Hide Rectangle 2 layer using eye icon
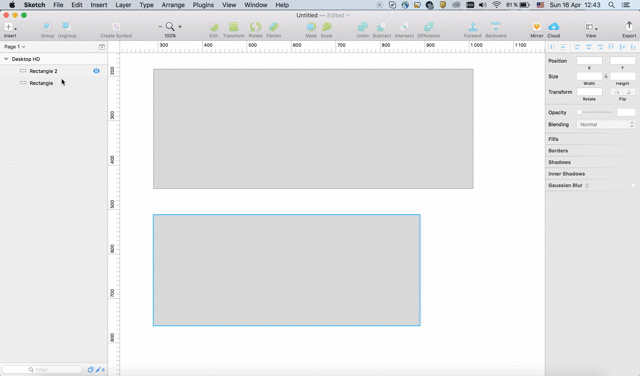The image size is (640, 376). point(96,71)
